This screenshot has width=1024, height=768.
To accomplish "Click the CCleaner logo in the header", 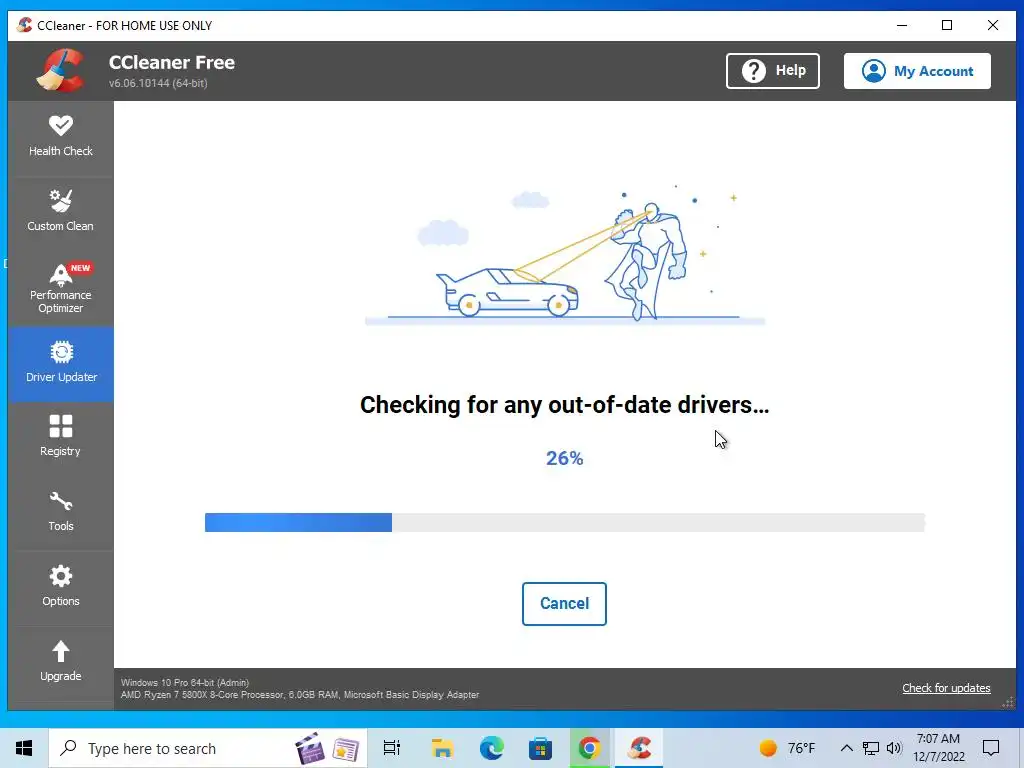I will pyautogui.click(x=61, y=71).
